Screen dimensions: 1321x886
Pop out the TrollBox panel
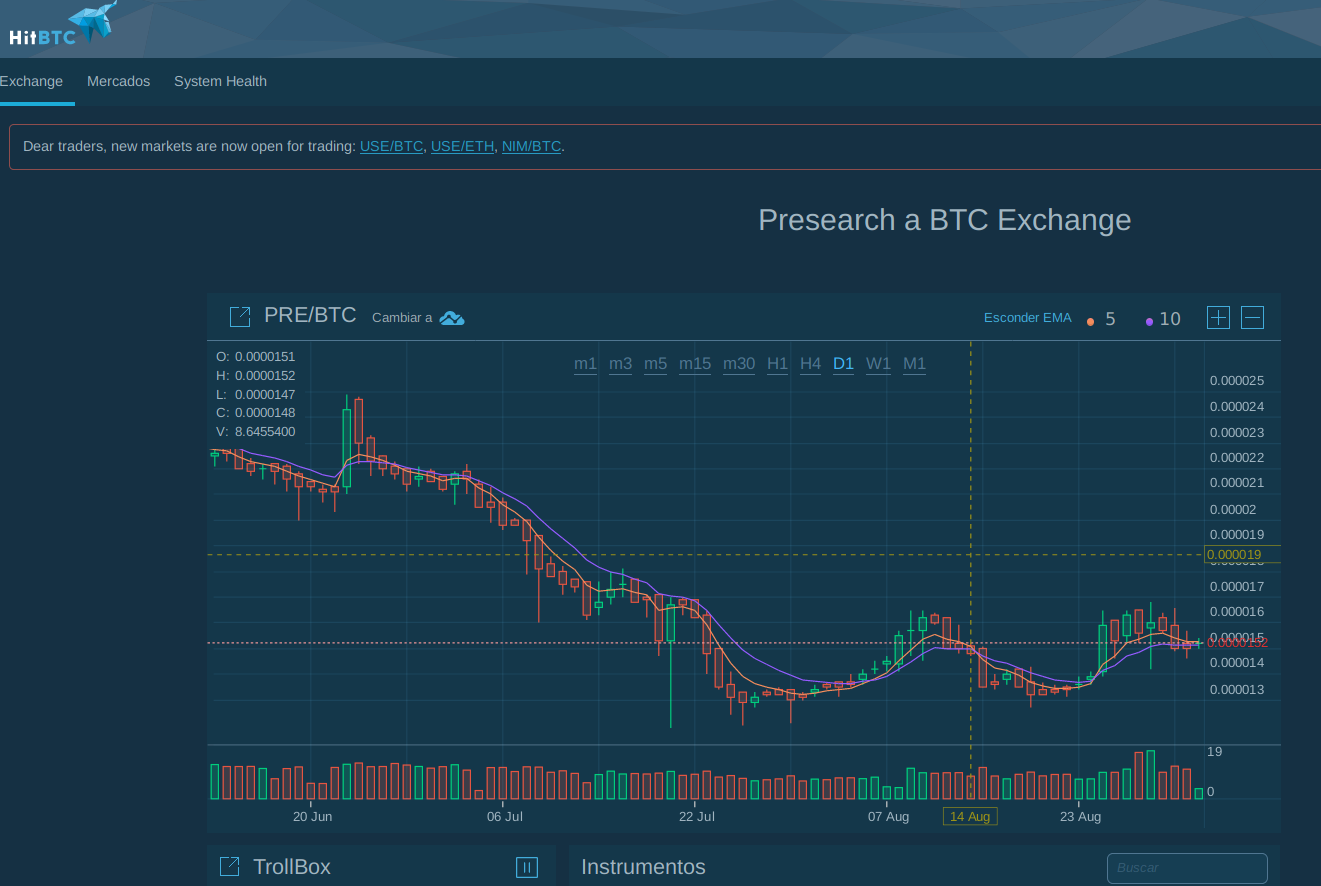pos(229,867)
